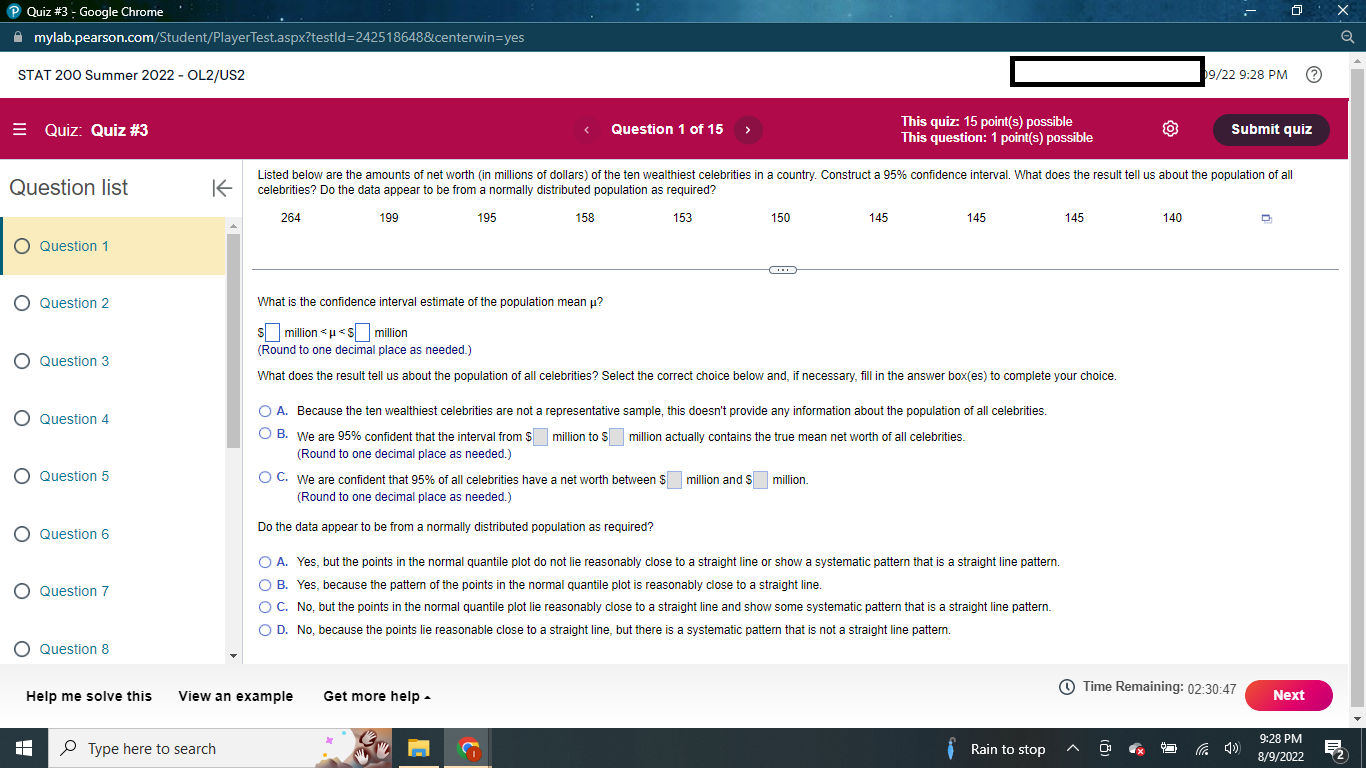Click the clock icon next to Time Remaining

coord(1067,686)
